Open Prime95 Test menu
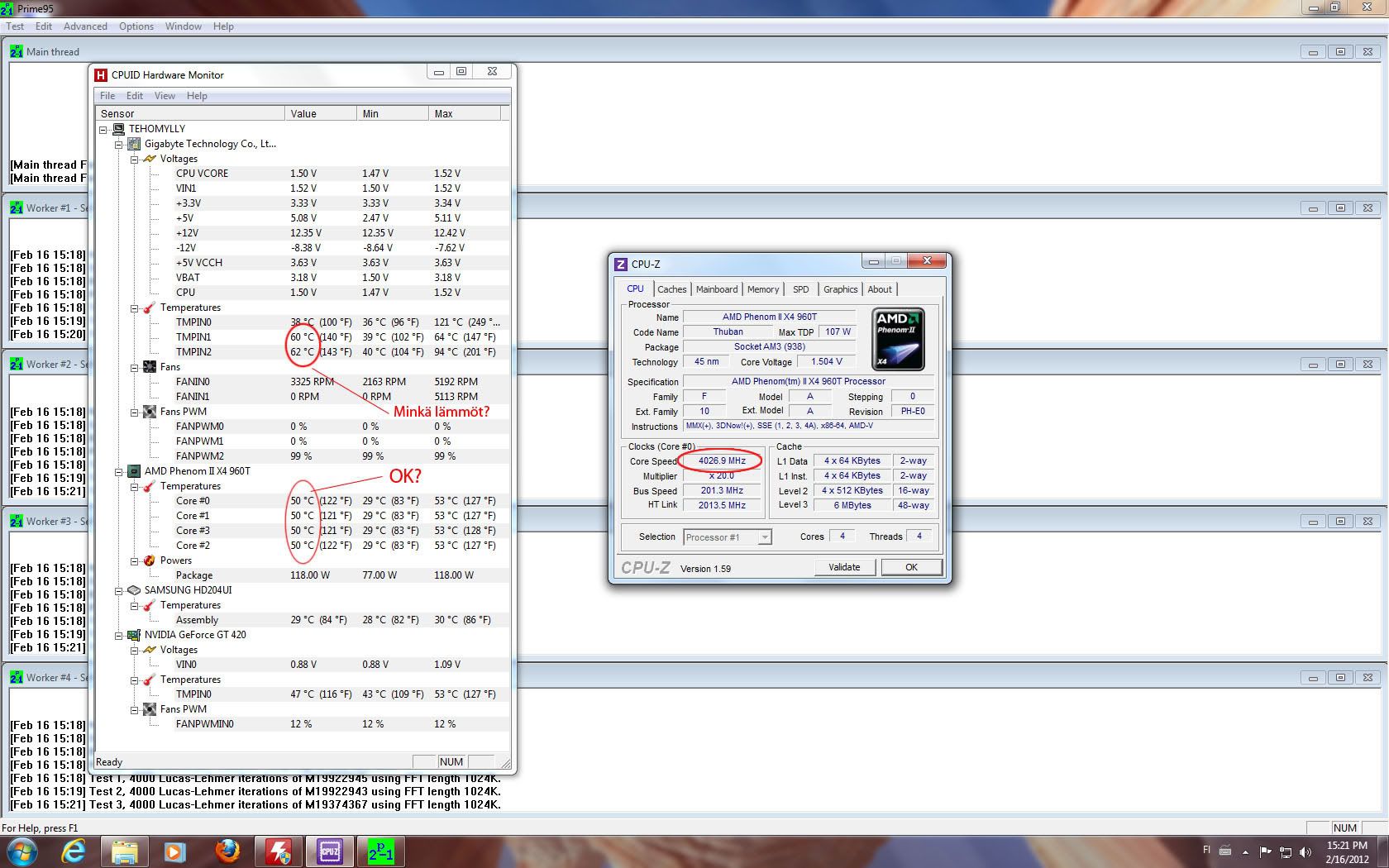1389x868 pixels. pyautogui.click(x=15, y=26)
